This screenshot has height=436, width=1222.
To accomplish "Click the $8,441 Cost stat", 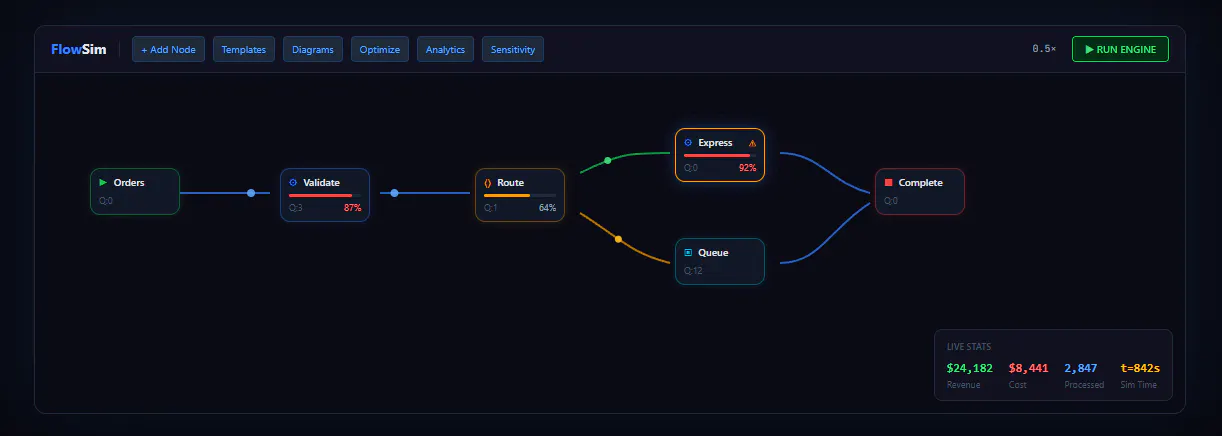I will point(1029,368).
